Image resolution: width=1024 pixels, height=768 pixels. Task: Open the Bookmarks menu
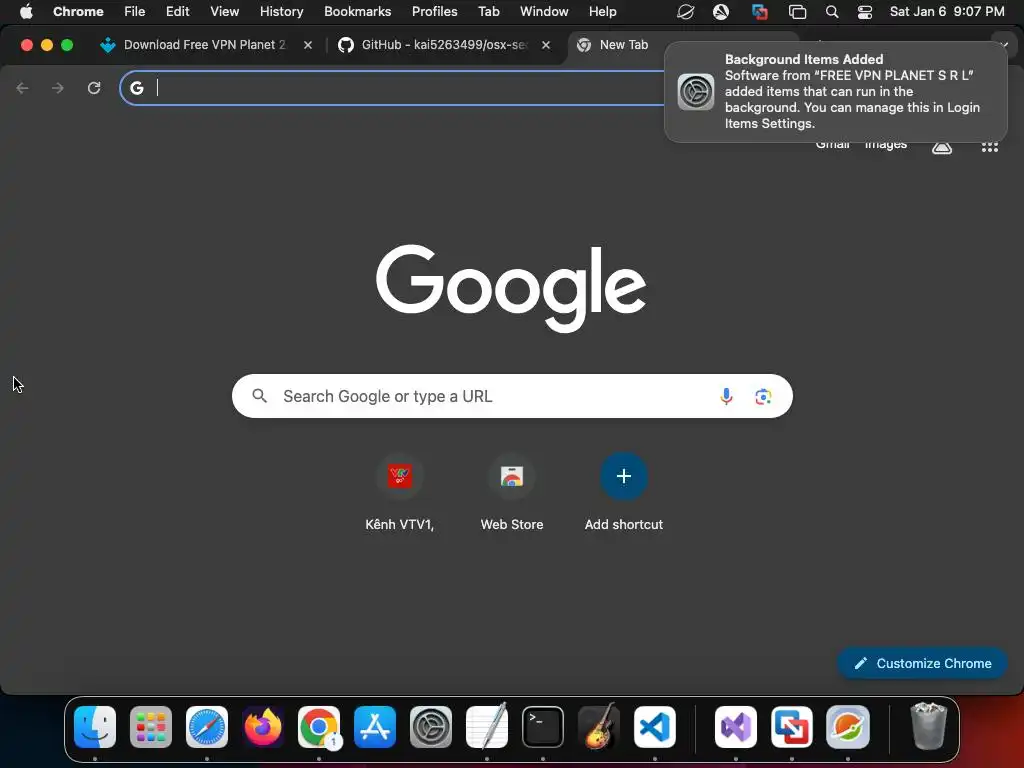click(x=358, y=12)
